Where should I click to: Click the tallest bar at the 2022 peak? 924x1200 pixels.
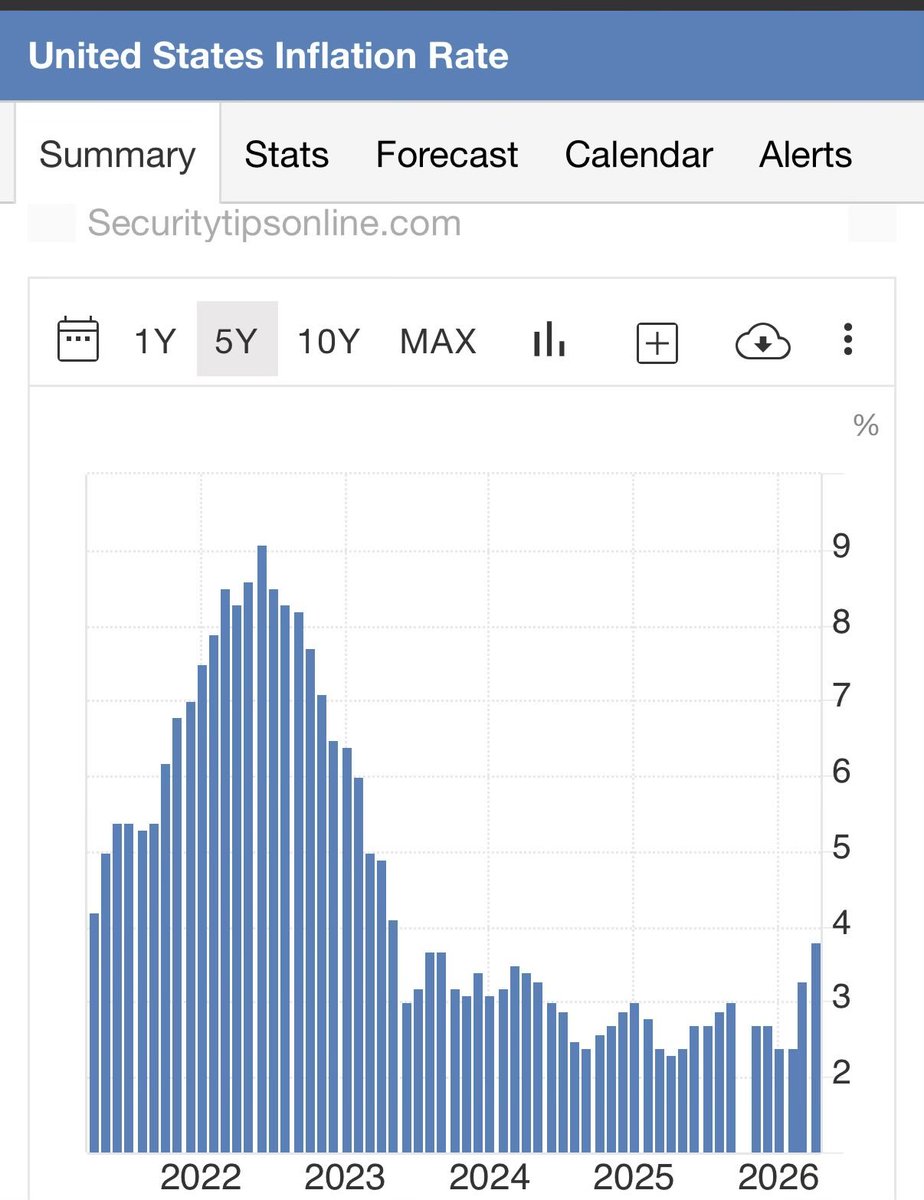tap(262, 849)
